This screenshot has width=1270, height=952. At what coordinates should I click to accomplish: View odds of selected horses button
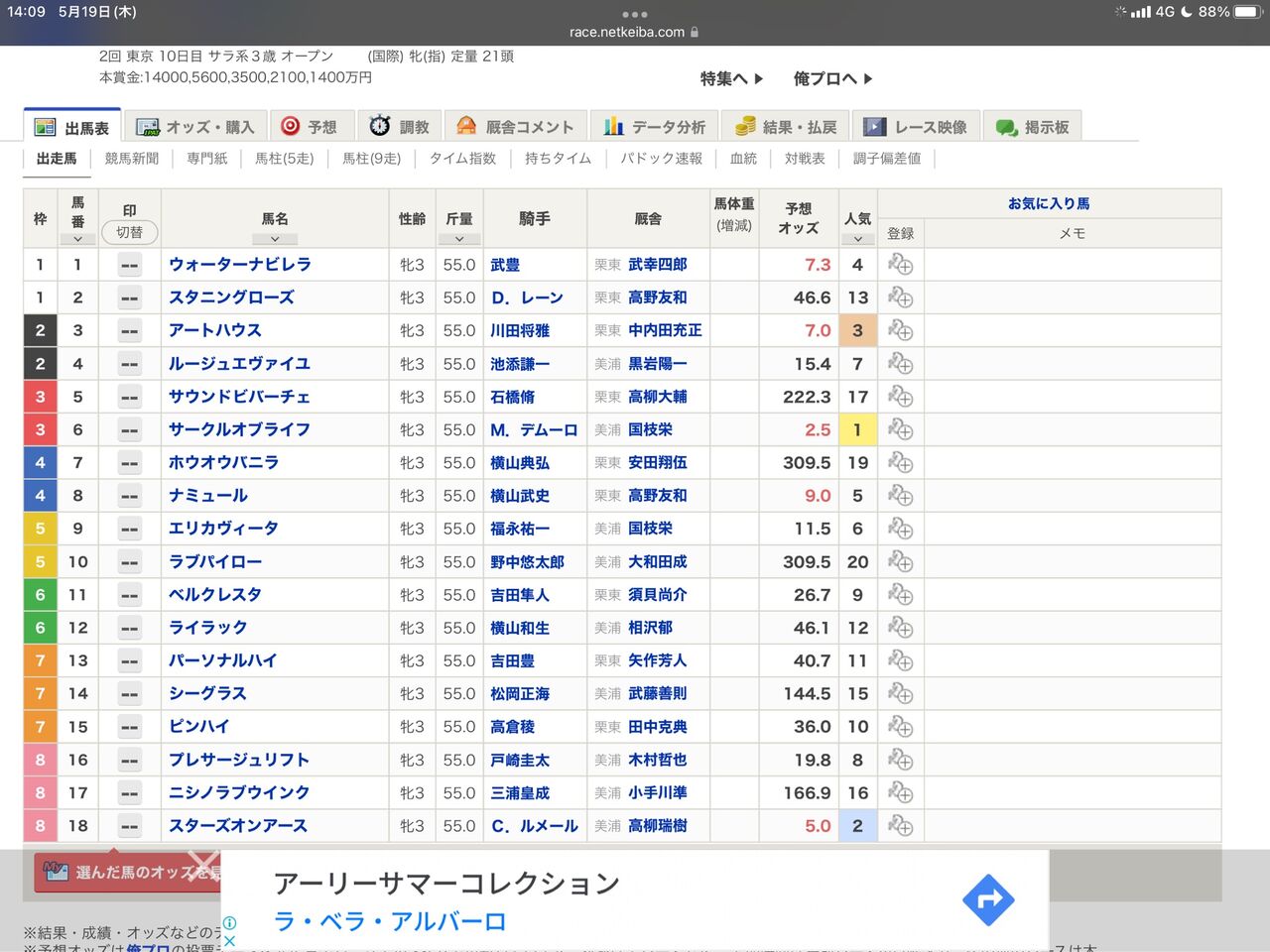(127, 873)
